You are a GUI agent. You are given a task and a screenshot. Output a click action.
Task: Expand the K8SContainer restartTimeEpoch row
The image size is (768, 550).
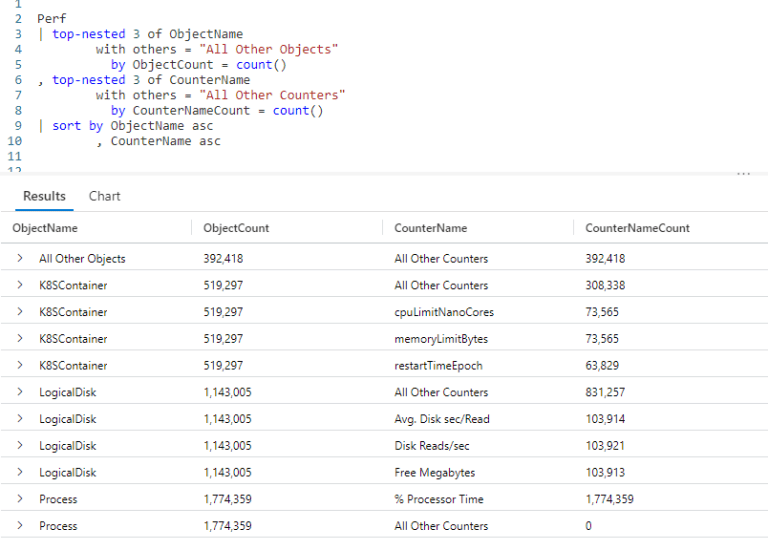[20, 365]
